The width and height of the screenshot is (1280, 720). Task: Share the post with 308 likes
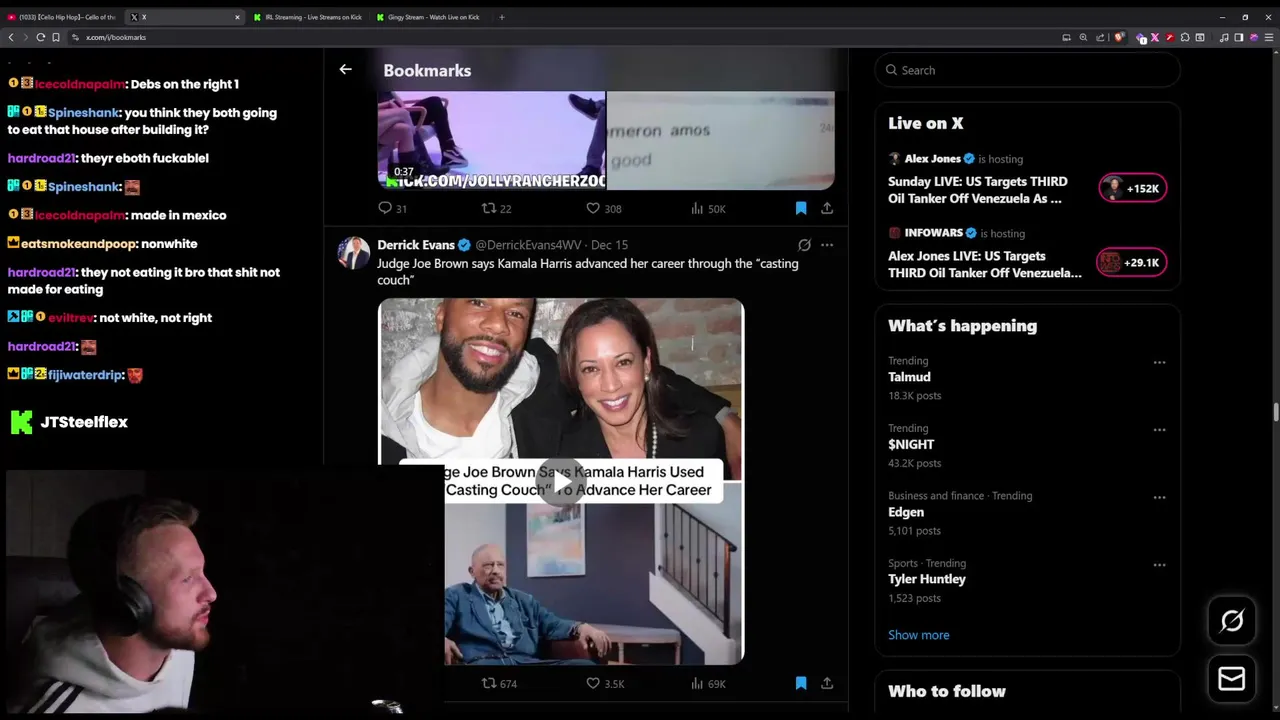coord(827,208)
